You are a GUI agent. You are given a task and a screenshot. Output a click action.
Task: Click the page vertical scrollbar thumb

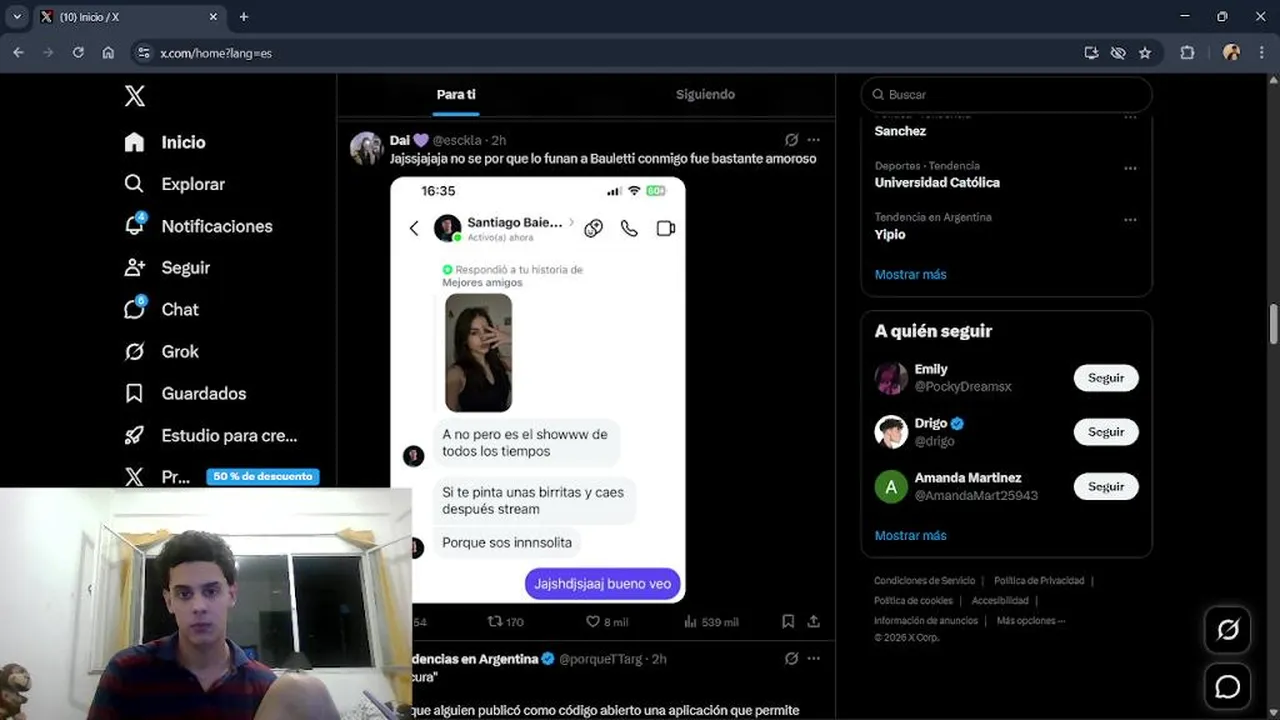tap(1273, 324)
